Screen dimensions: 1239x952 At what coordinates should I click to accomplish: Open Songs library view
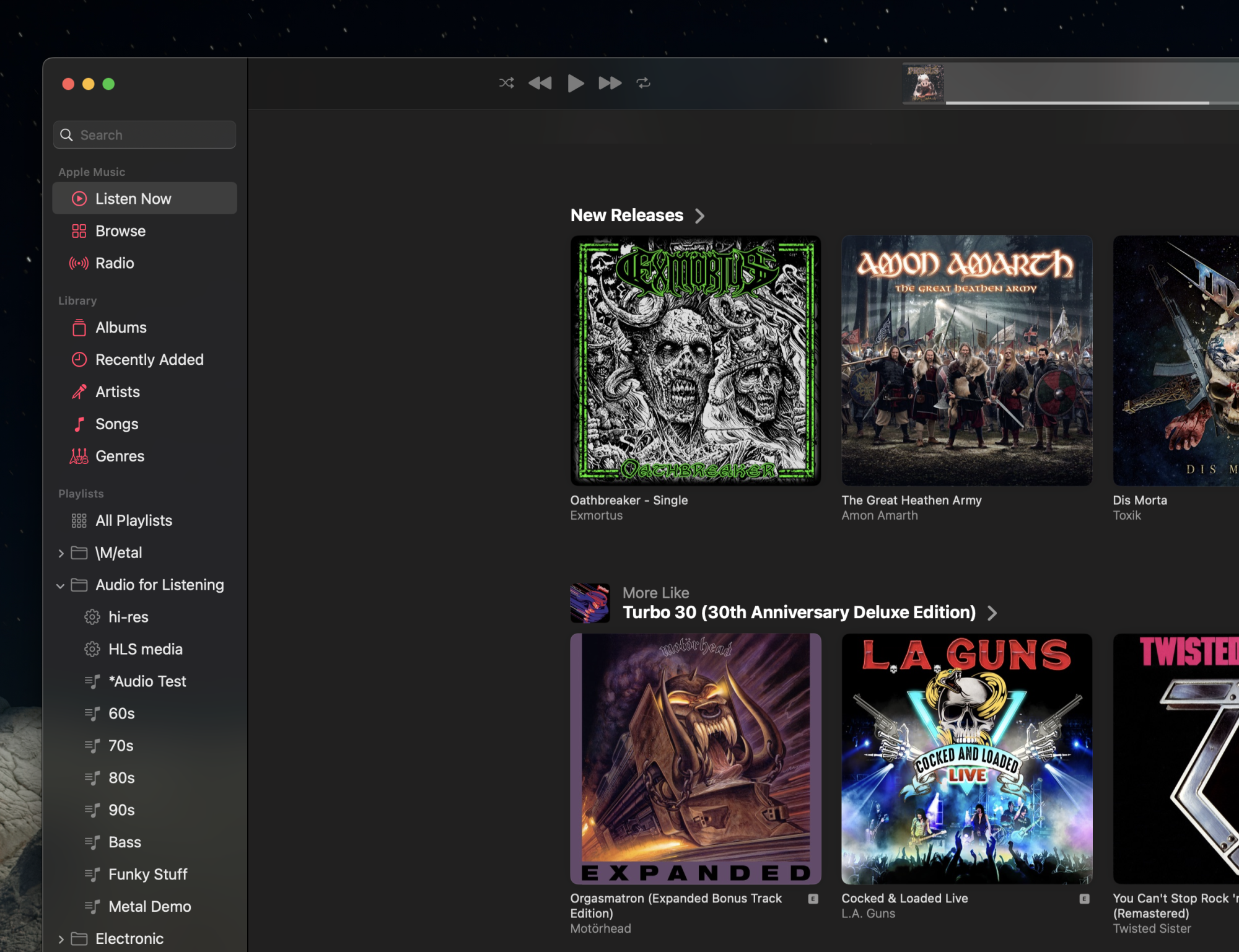coord(145,424)
